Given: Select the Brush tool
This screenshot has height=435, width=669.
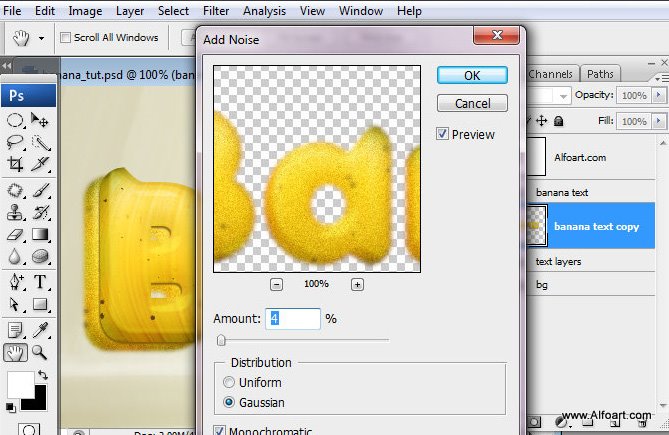Looking at the screenshot, I should pos(40,191).
